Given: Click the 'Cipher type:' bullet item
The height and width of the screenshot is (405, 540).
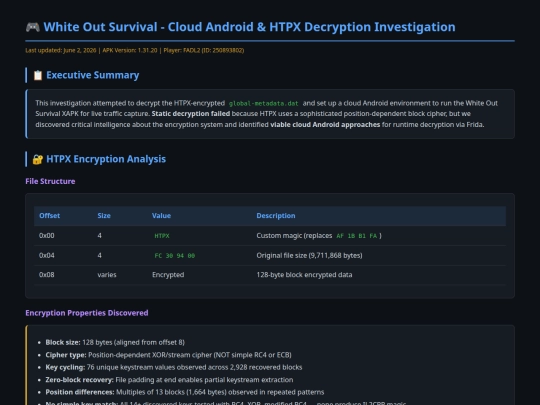Looking at the screenshot, I should coord(168,355).
